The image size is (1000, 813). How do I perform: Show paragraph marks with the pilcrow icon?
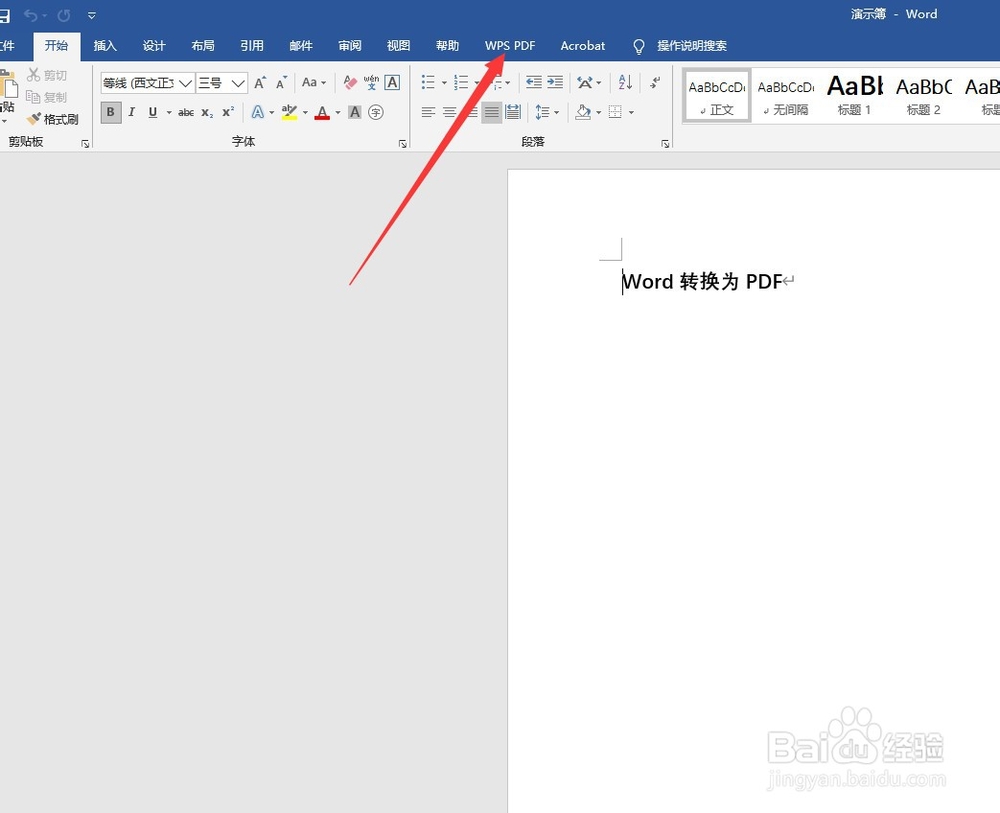click(653, 83)
